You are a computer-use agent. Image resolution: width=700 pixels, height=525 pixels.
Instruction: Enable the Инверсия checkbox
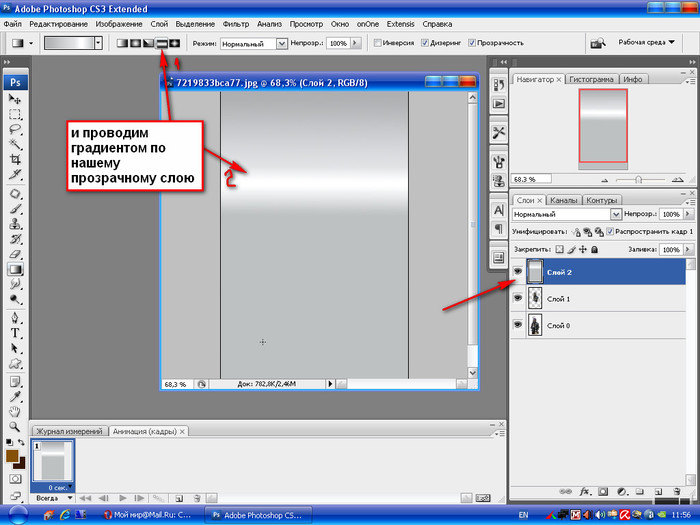pos(377,43)
